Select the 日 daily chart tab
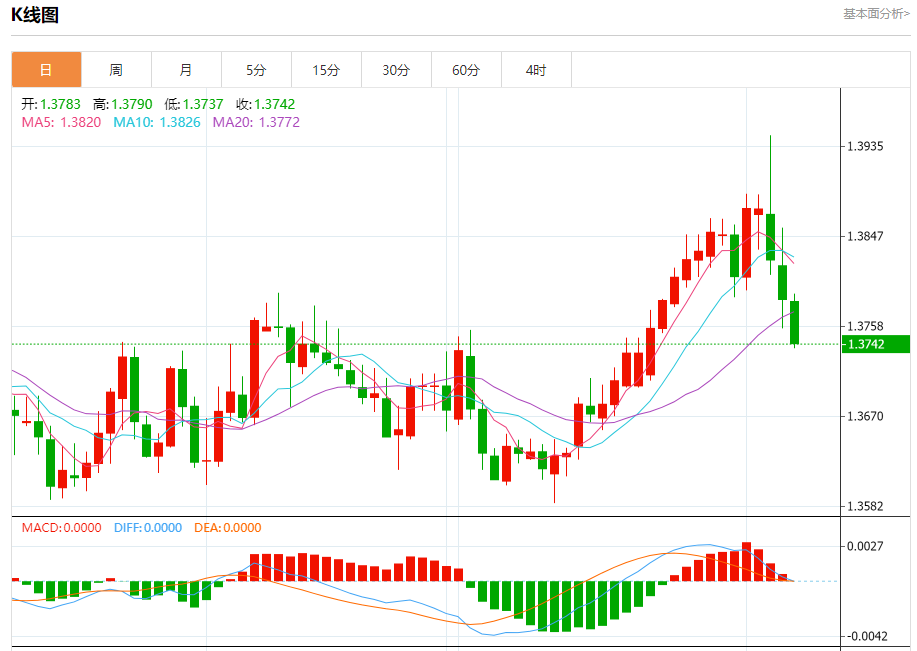 click(46, 70)
